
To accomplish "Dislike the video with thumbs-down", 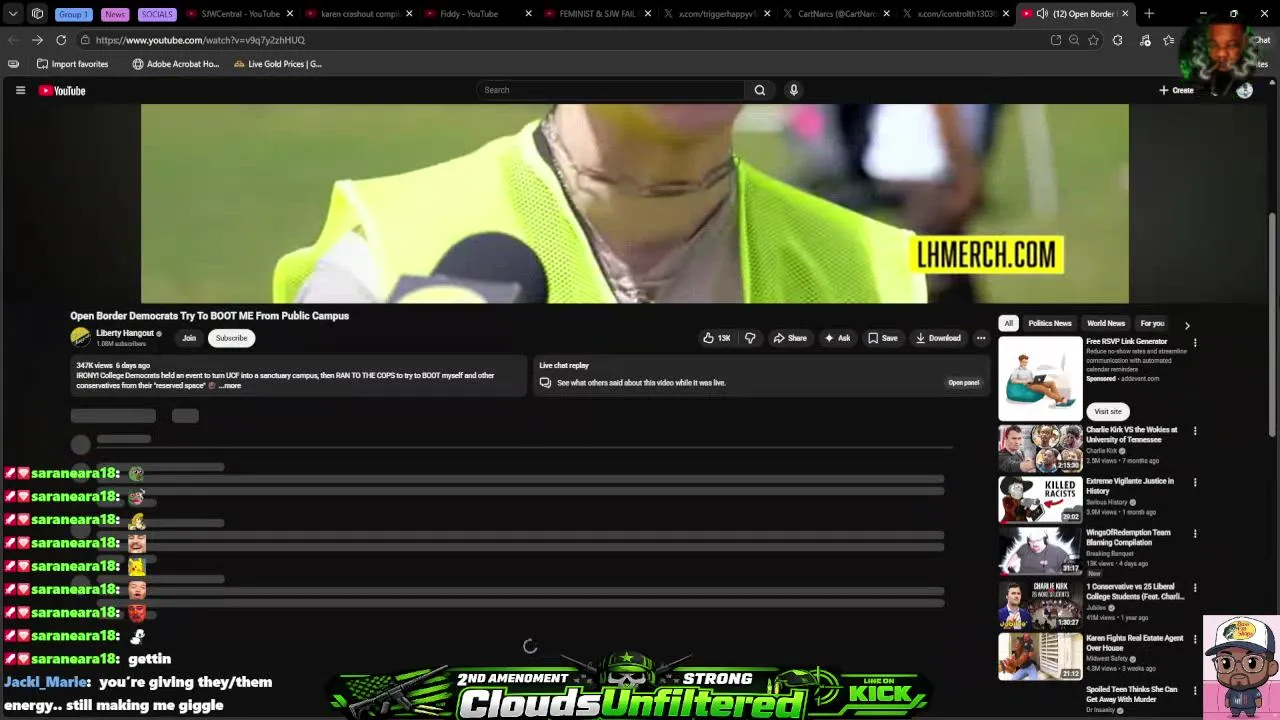I will pyautogui.click(x=750, y=338).
